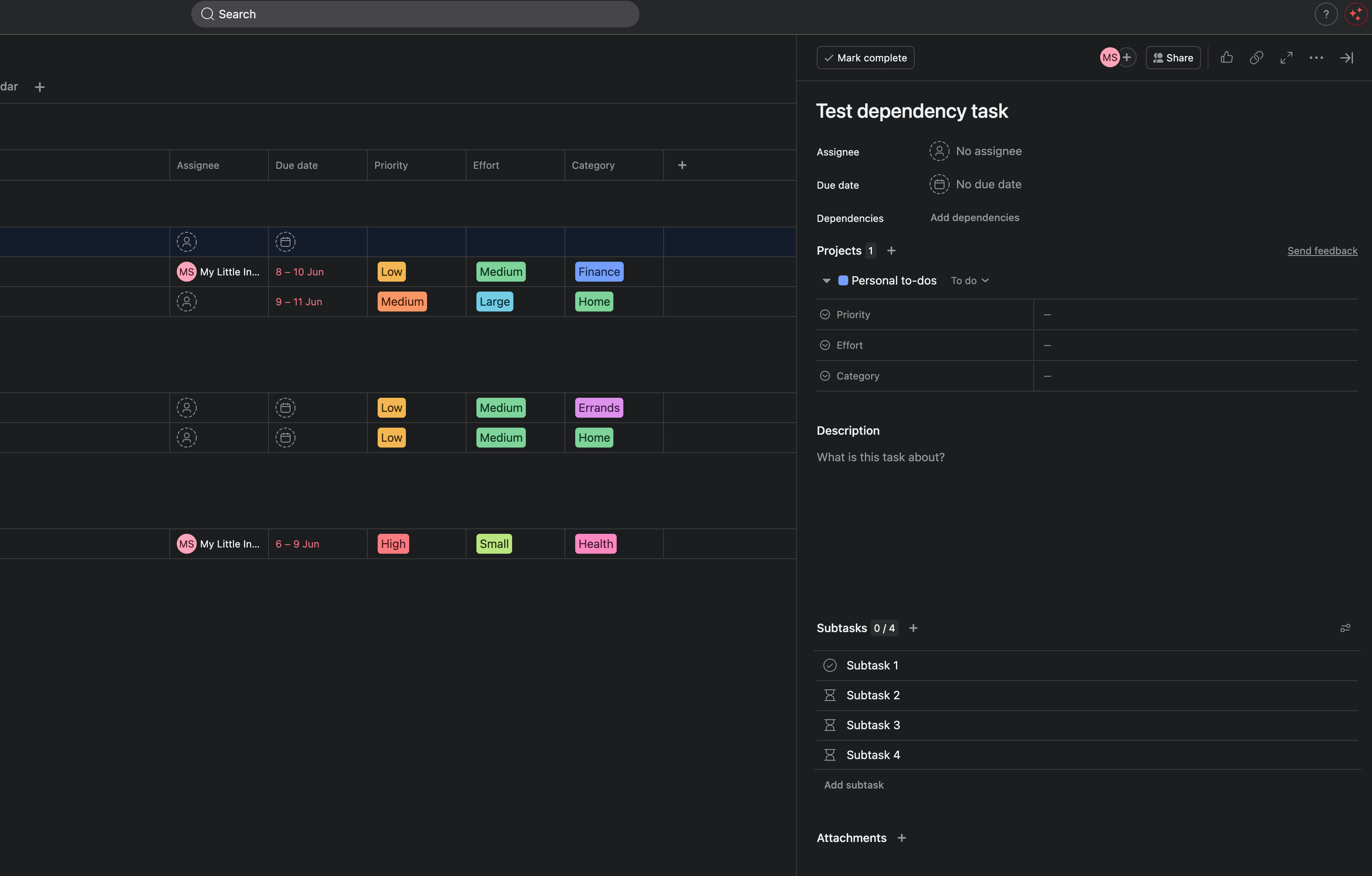The height and width of the screenshot is (876, 1372).
Task: Click the 6 – 9 Jun due date
Action: tap(298, 544)
